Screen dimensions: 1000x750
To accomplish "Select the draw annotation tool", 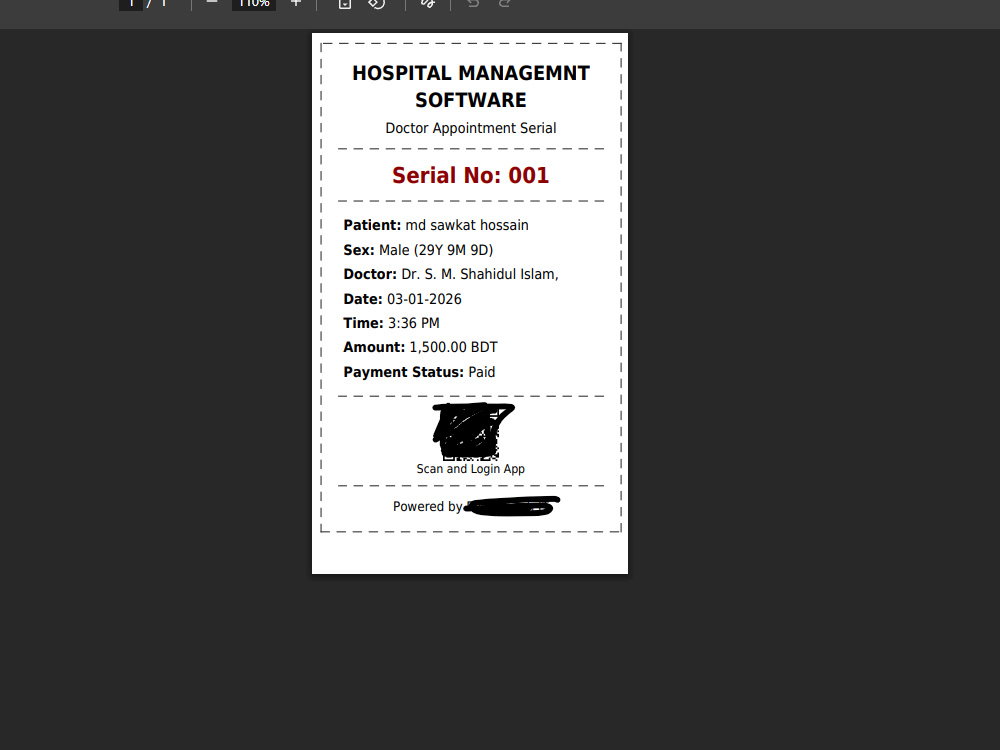I will click(x=428, y=3).
